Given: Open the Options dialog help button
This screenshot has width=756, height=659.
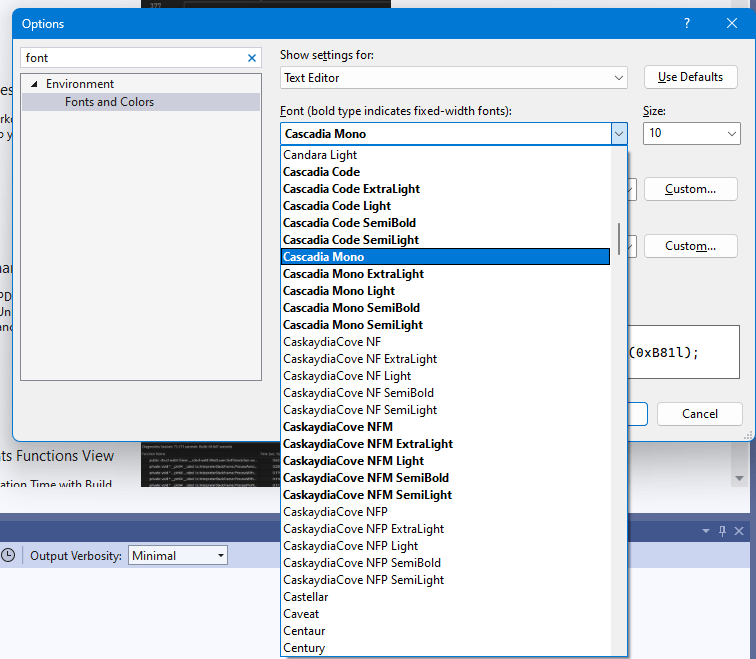Looking at the screenshot, I should coord(687,23).
